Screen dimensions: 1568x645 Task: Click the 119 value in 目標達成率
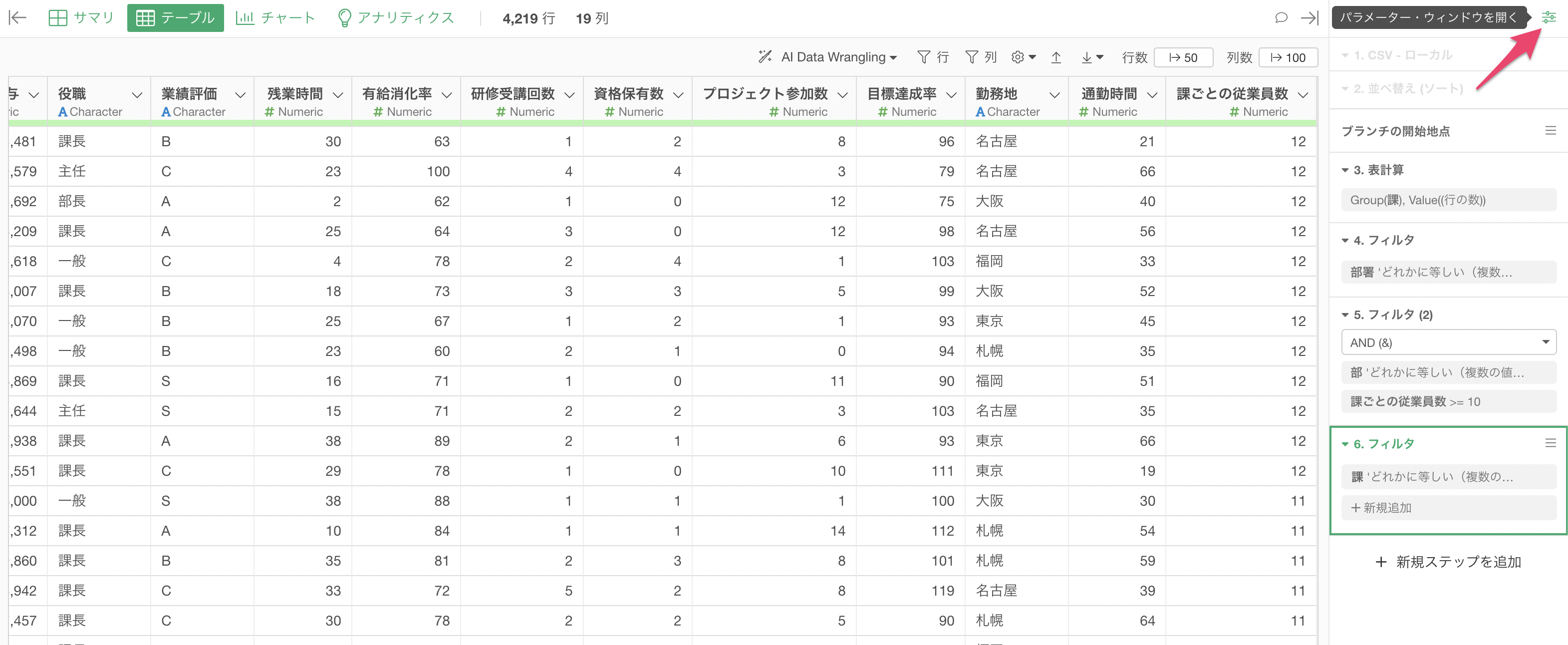click(x=942, y=590)
